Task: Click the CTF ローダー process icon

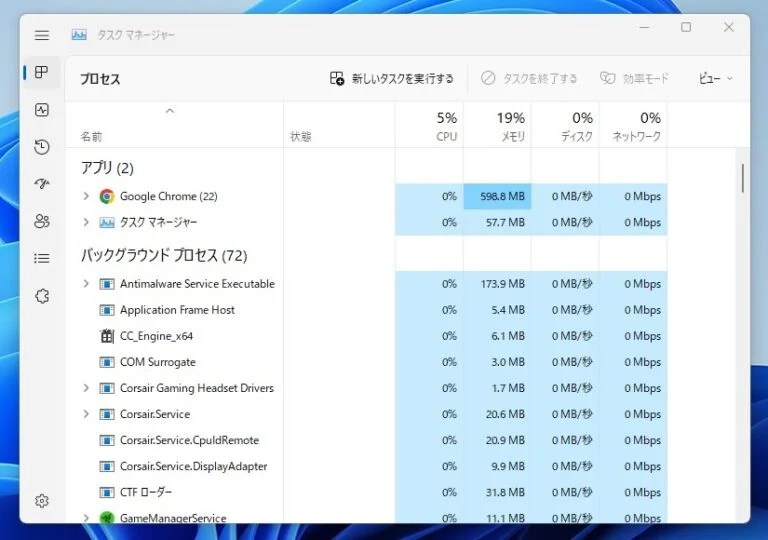Action: pyautogui.click(x=107, y=492)
